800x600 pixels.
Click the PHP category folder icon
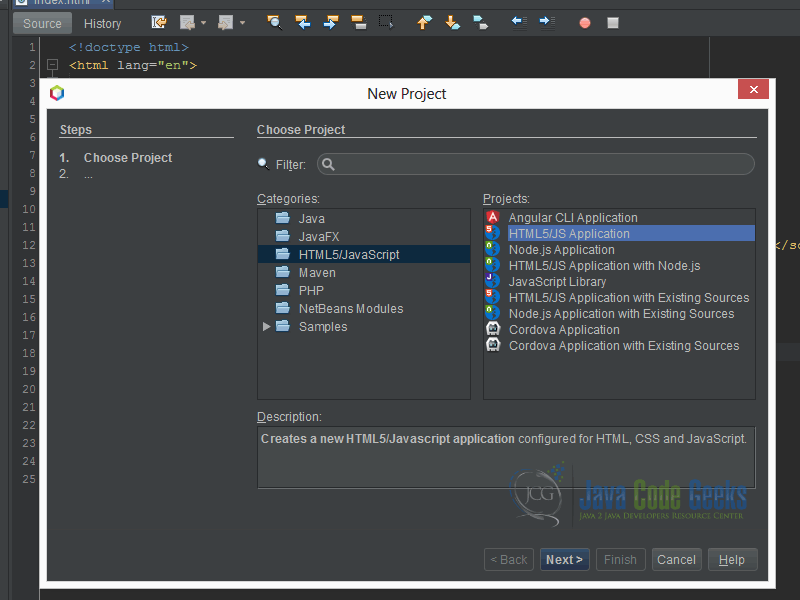283,290
